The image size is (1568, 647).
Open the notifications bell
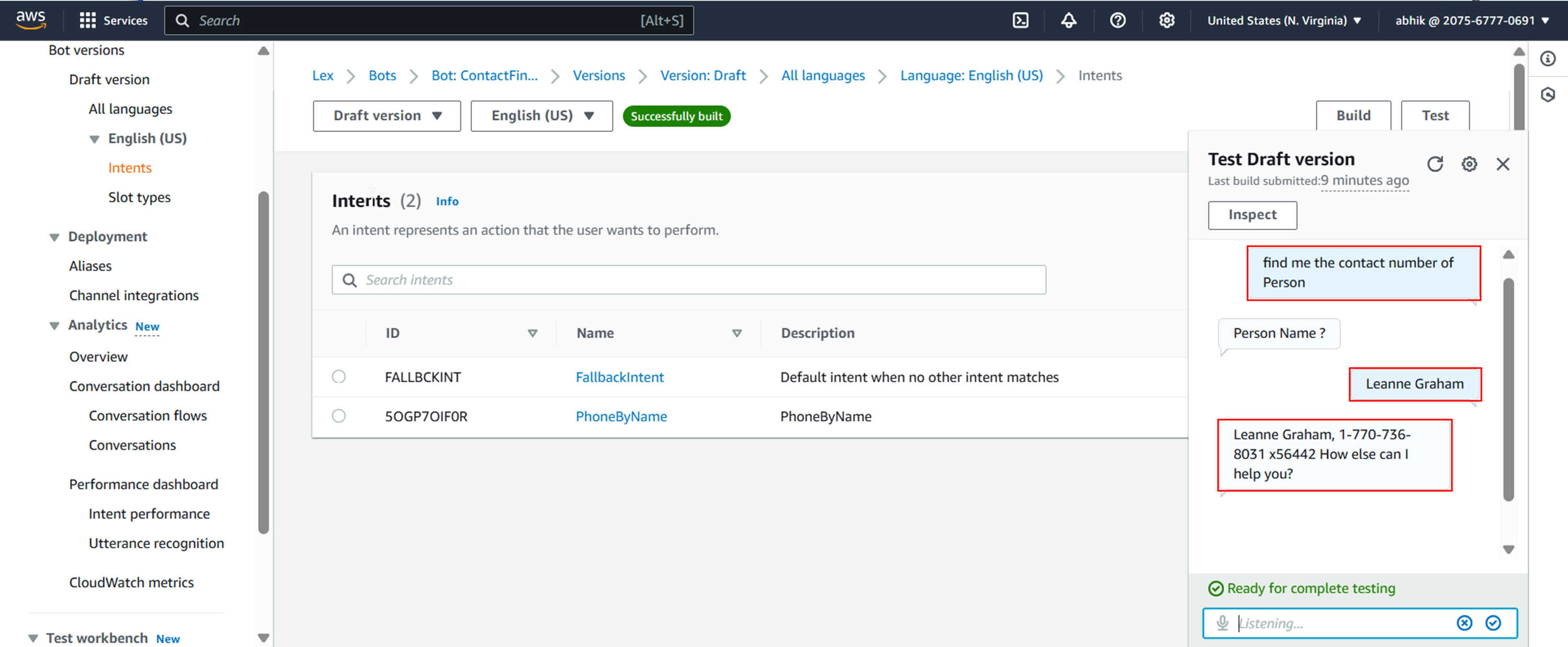(1069, 20)
